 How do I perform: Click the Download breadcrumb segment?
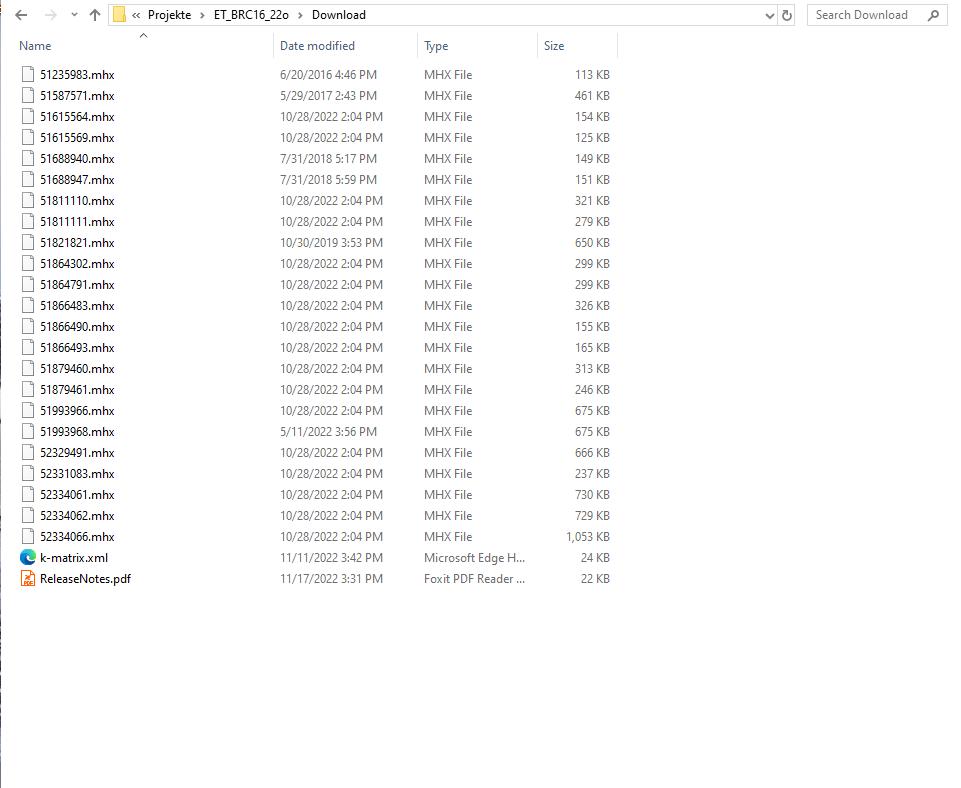[339, 15]
